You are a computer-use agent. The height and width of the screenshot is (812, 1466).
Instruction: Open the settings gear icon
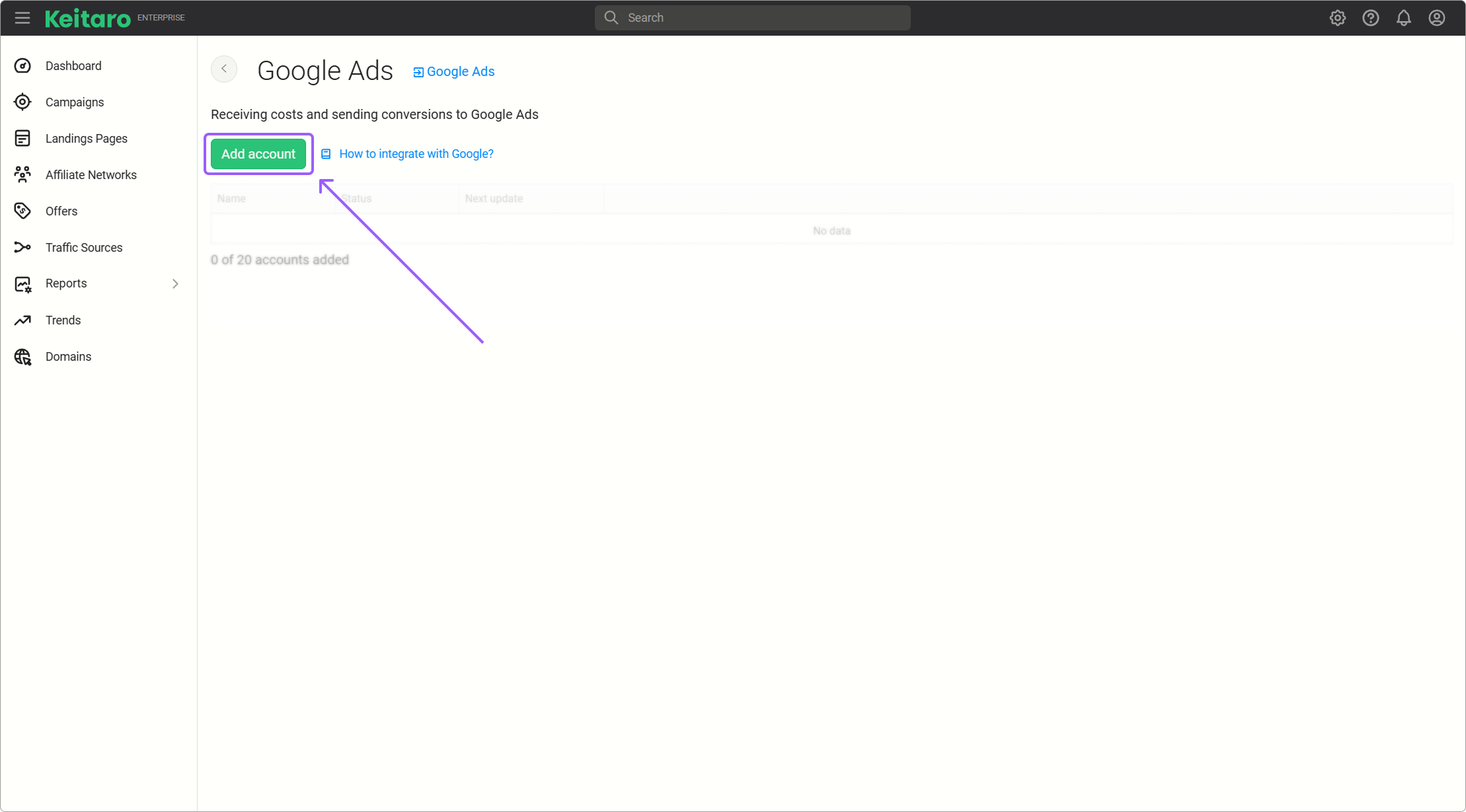(1338, 18)
